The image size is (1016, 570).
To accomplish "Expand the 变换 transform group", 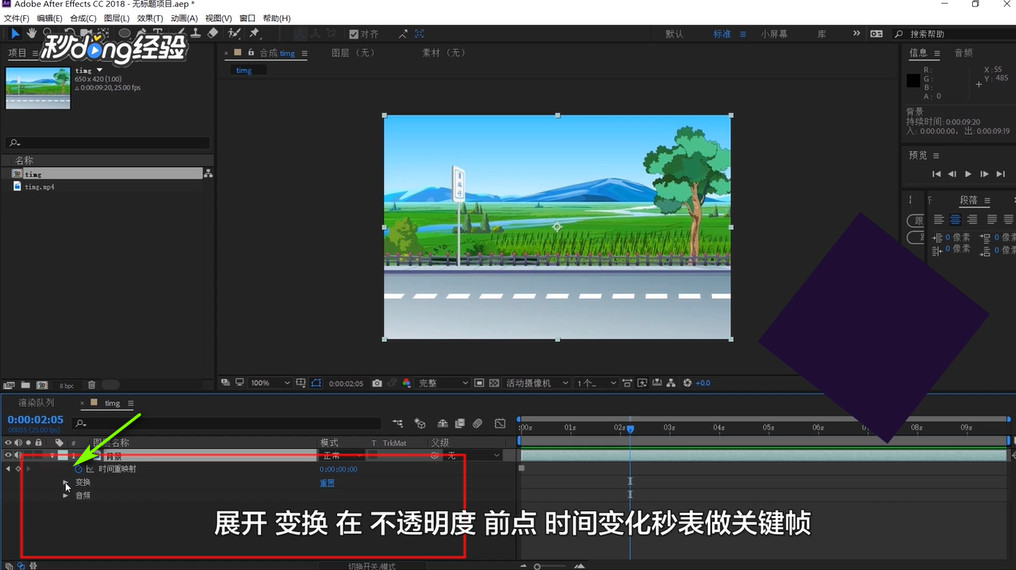I will tap(65, 483).
